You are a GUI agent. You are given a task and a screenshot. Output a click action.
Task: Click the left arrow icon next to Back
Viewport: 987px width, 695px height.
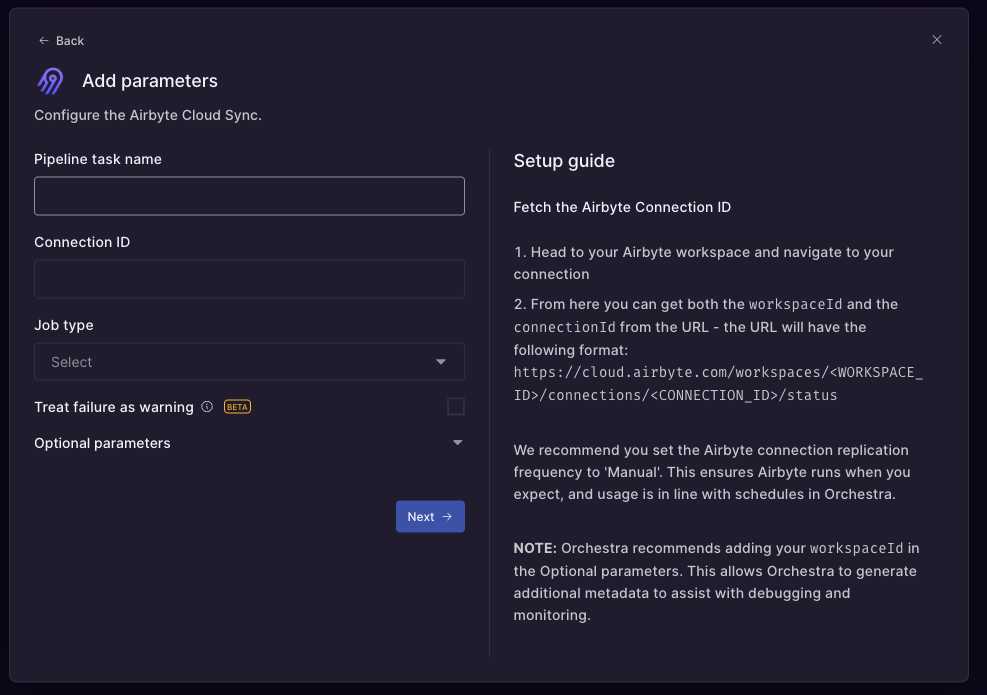pos(43,41)
